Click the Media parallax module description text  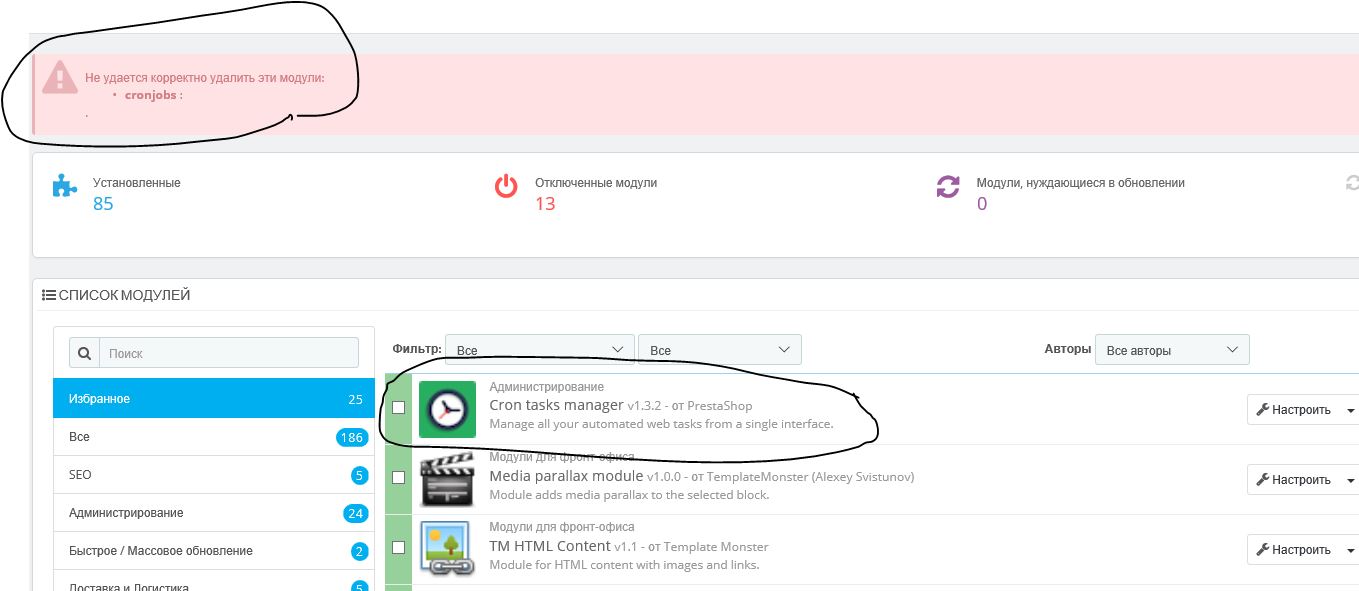pos(629,495)
